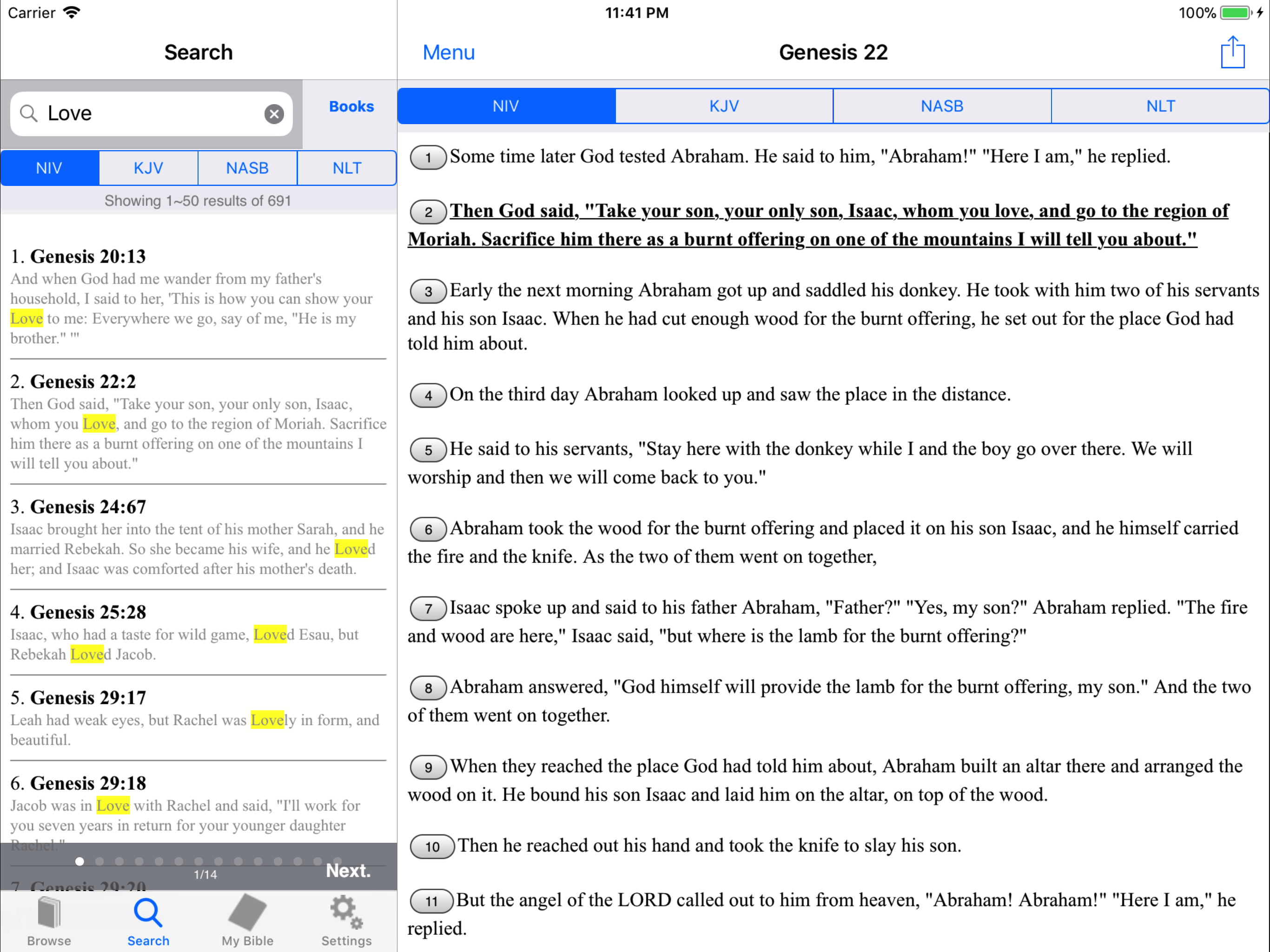Tap verse number 10 badge
The image size is (1270, 952).
point(432,846)
